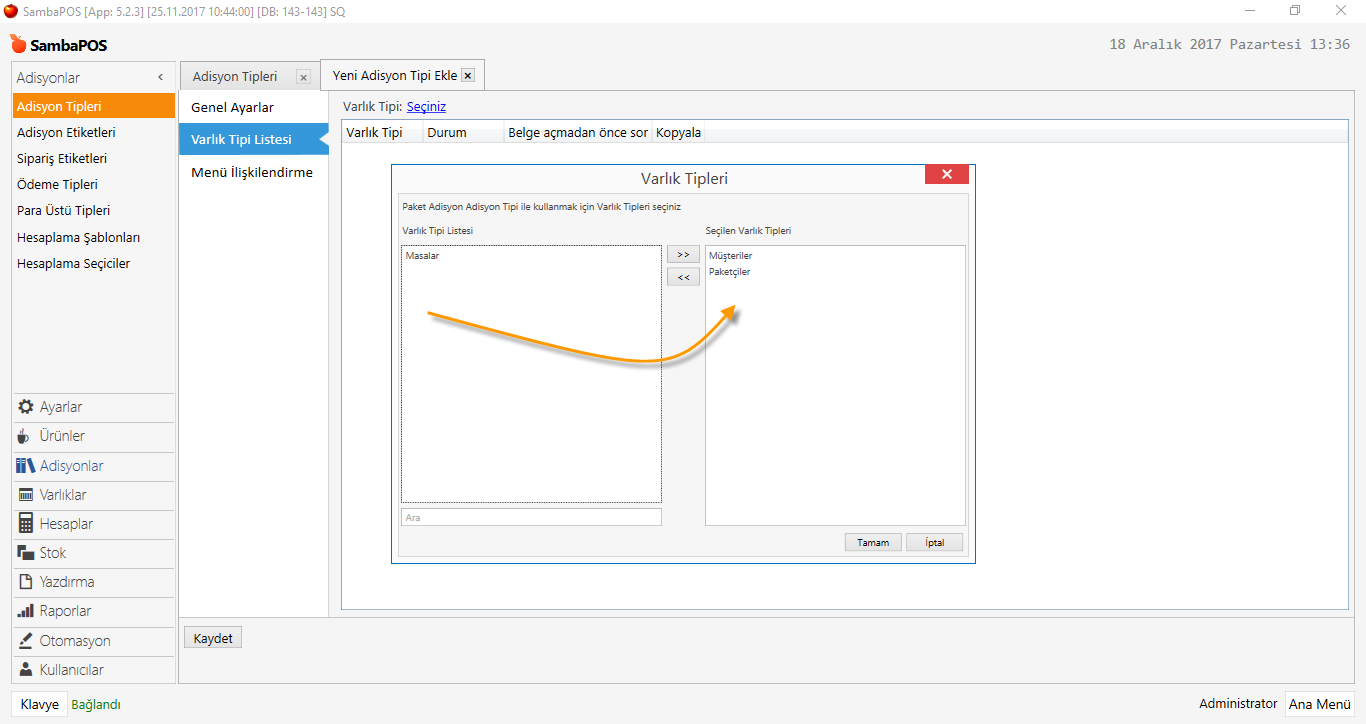Select Ödeme Tipleri in sidebar
1366x724 pixels.
coord(57,185)
